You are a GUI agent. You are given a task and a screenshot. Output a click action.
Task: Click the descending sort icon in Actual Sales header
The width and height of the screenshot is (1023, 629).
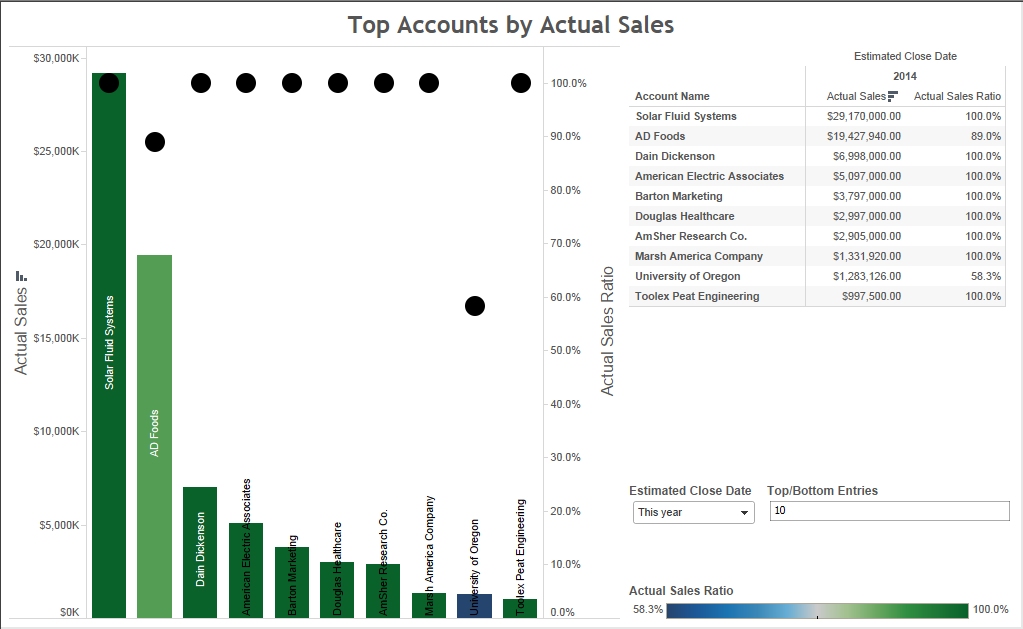pos(893,97)
